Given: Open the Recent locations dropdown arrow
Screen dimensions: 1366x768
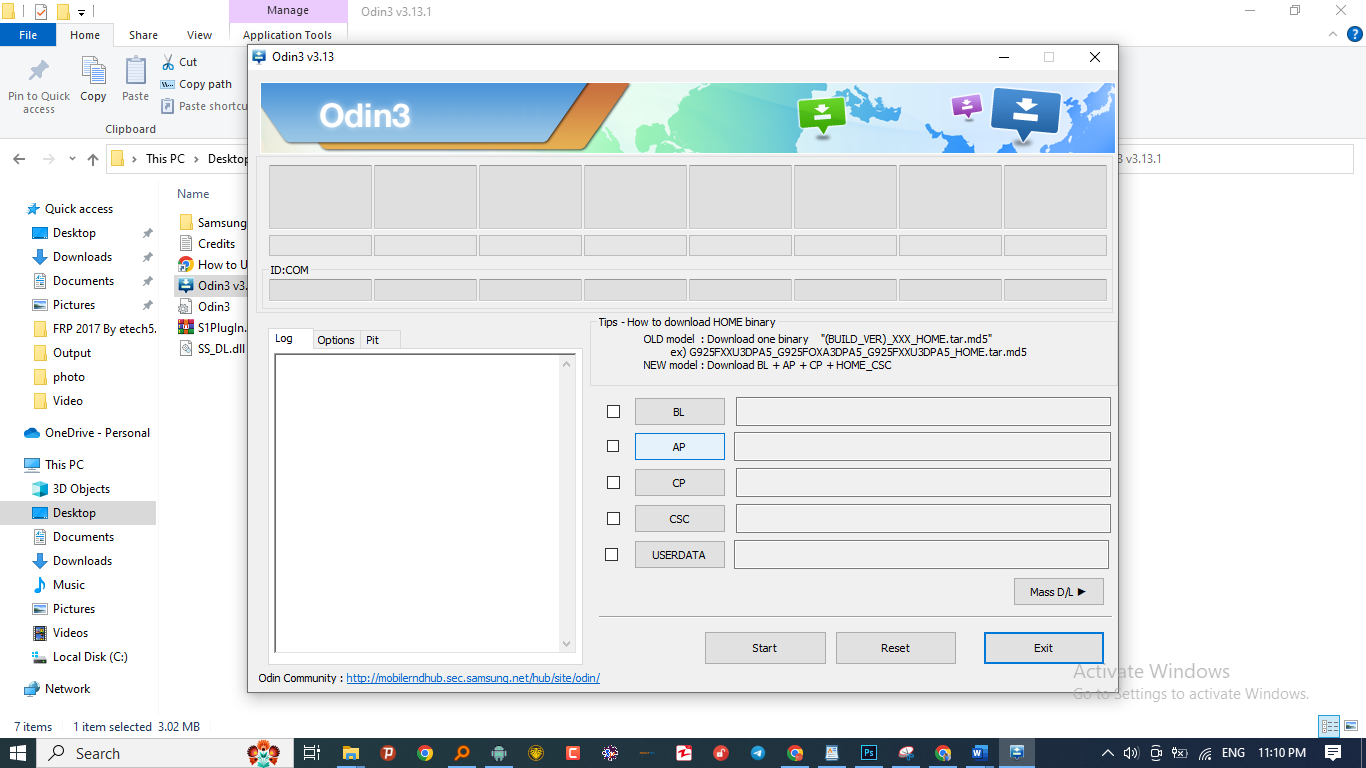Looking at the screenshot, I should click(x=72, y=159).
